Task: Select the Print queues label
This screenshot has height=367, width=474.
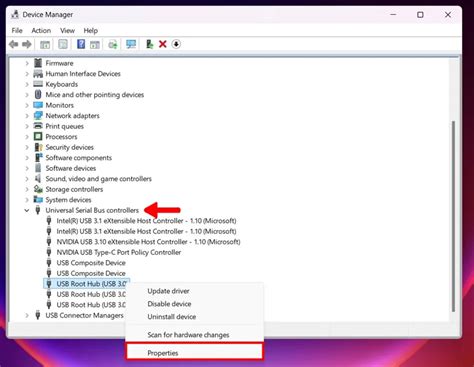Action: pyautogui.click(x=65, y=126)
